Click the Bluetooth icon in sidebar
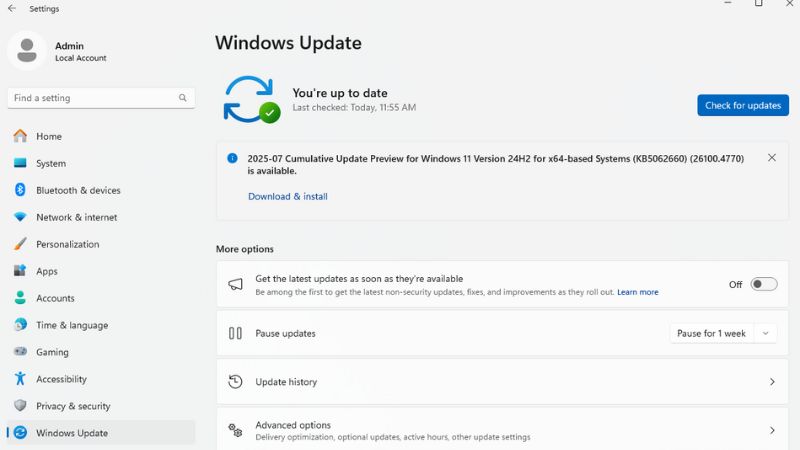The image size is (800, 450). click(x=20, y=190)
